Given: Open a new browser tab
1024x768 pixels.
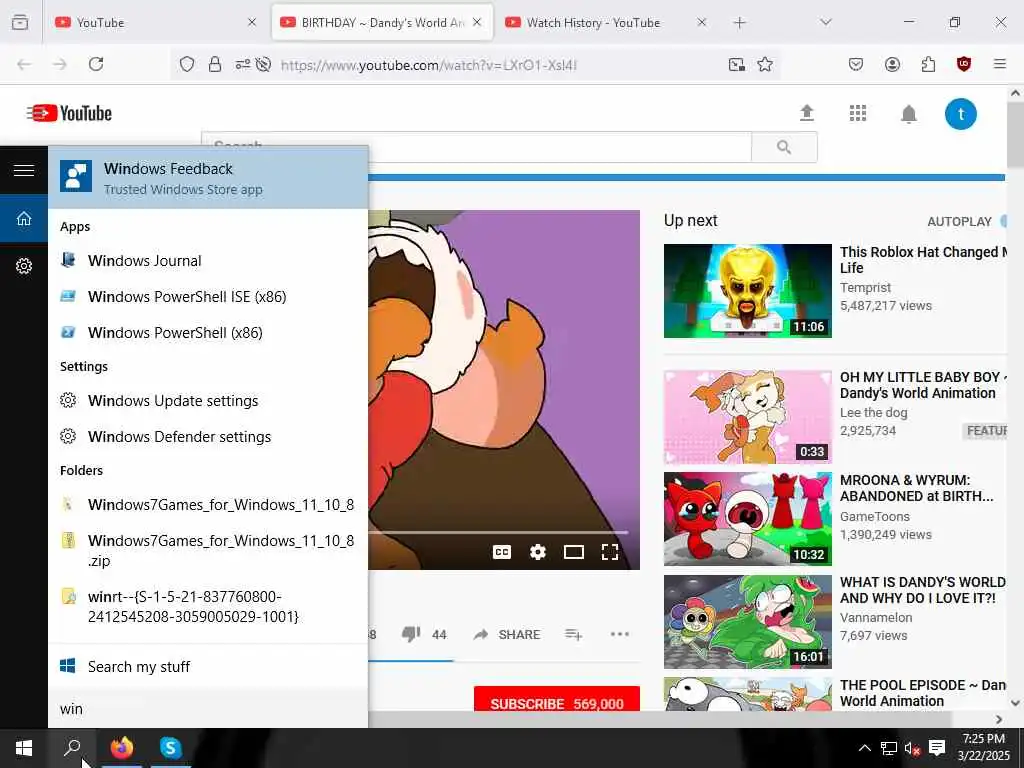Looking at the screenshot, I should 739,23.
